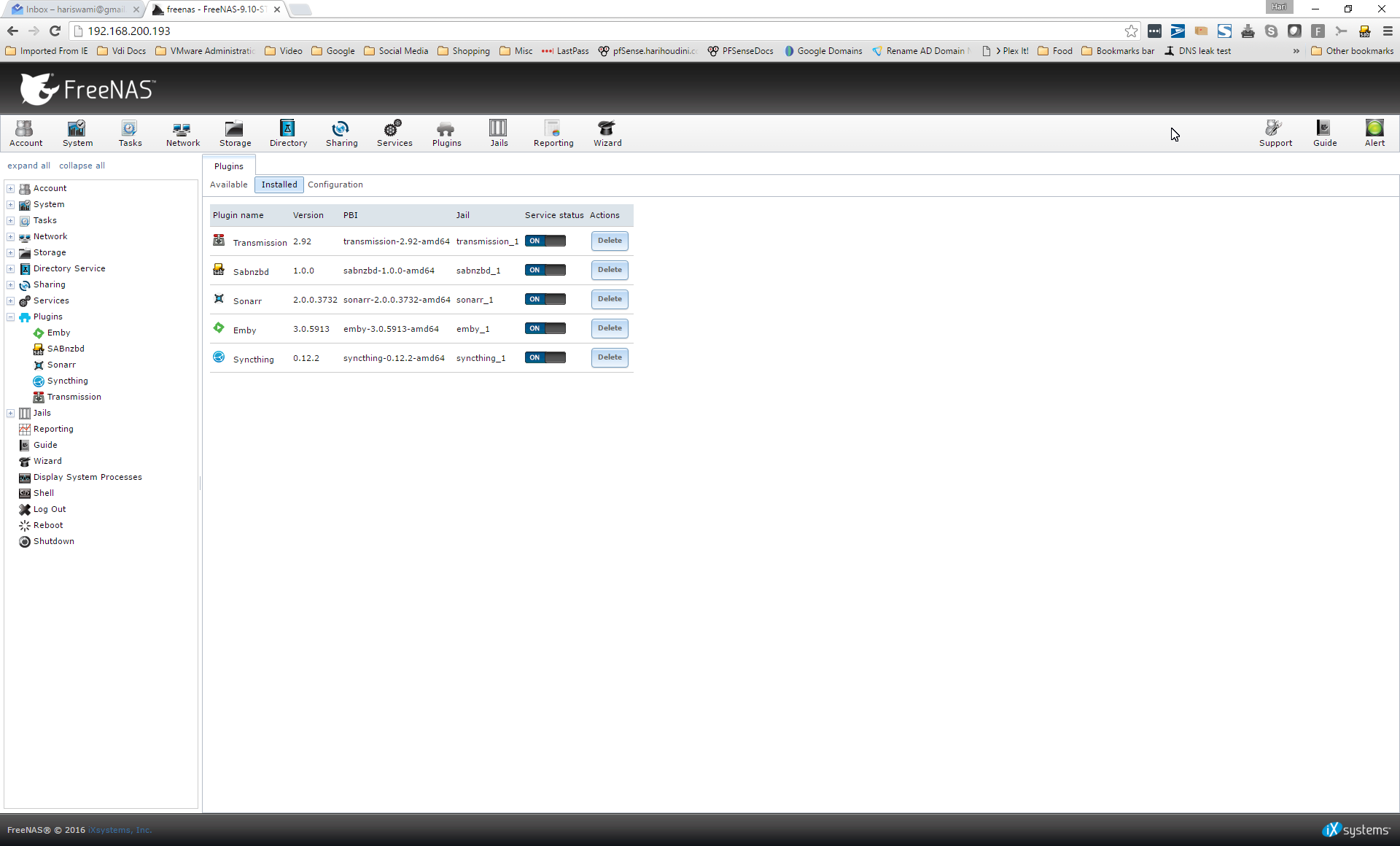This screenshot has height=846, width=1400.
Task: Delete the Sabnzbd plugin
Action: pyautogui.click(x=610, y=270)
